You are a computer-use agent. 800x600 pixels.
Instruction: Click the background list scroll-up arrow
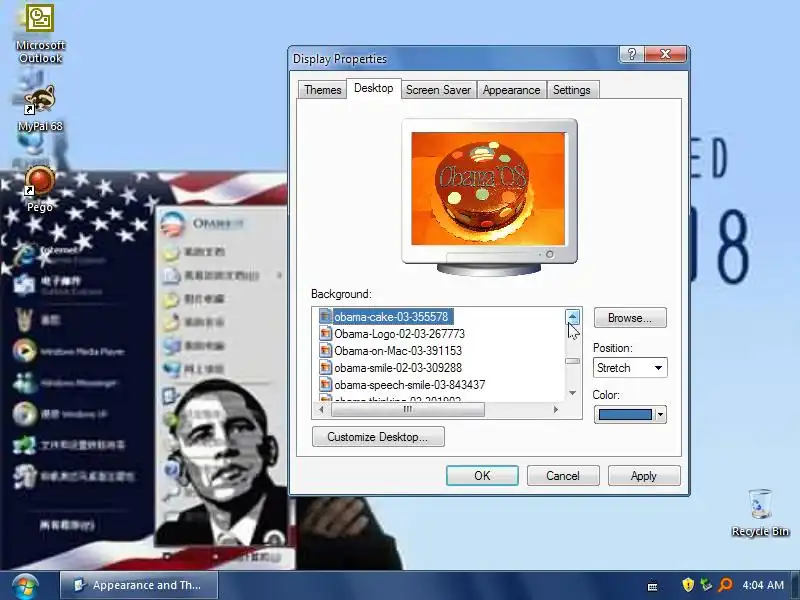(x=572, y=317)
